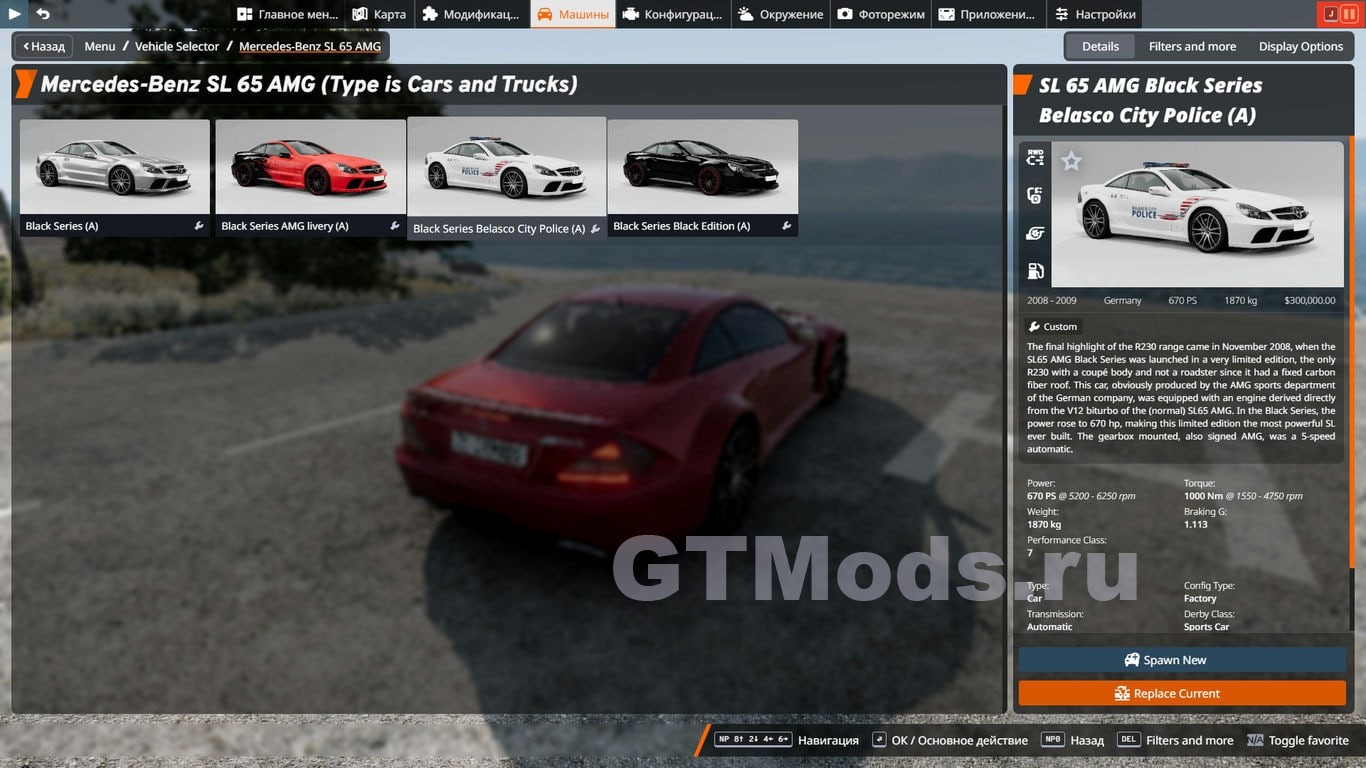
Task: Open the Фоторежим tab
Action: [880, 14]
